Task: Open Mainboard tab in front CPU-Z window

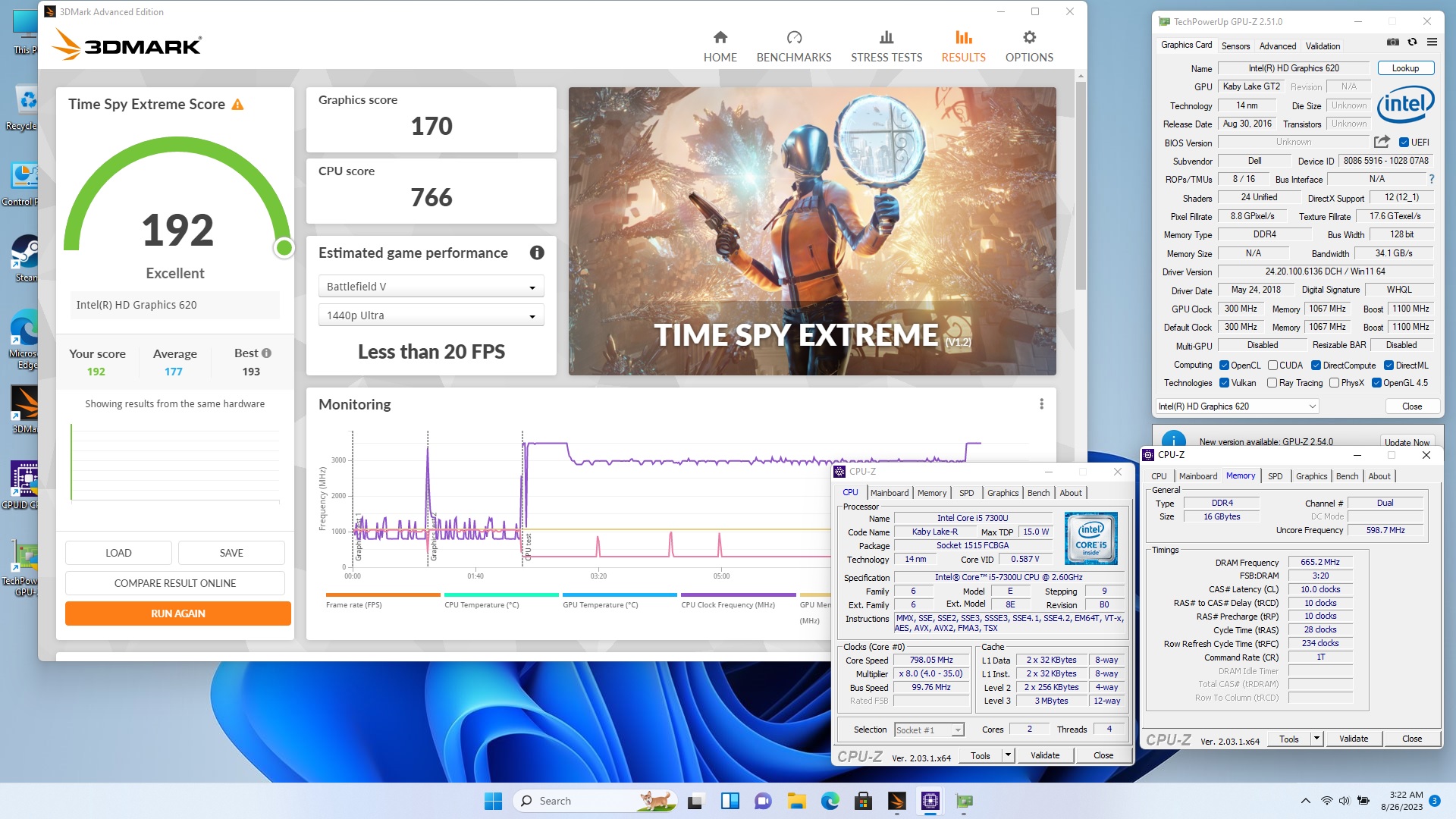Action: tap(889, 493)
